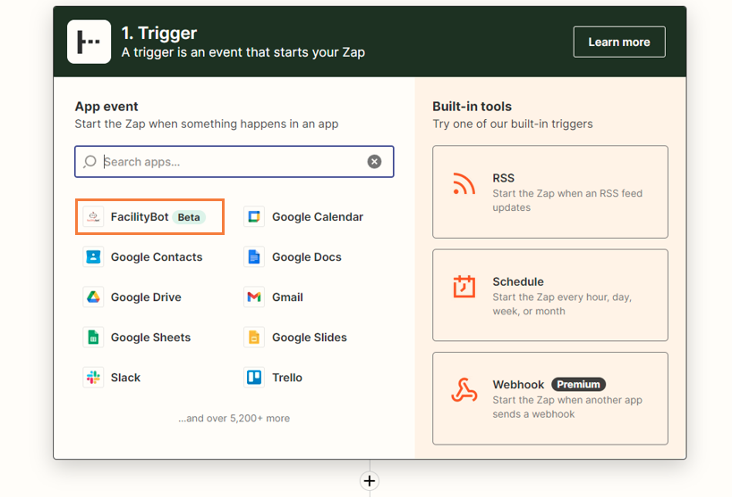This screenshot has height=500, width=733.
Task: Click the Learn more button
Action: (x=619, y=42)
